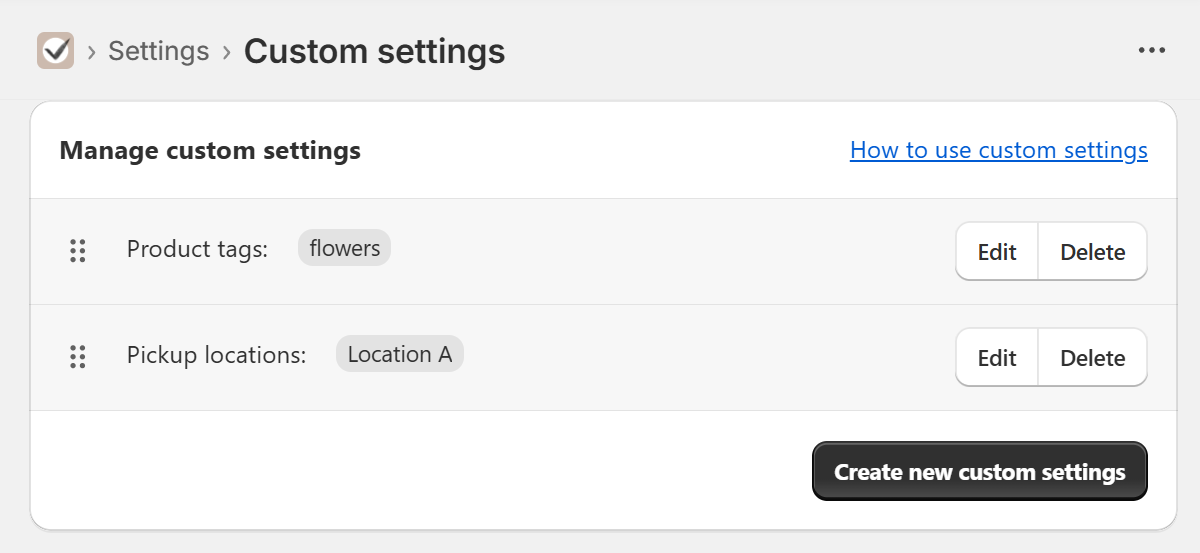Open the three-dot more actions menu
The height and width of the screenshot is (553, 1200).
pos(1152,50)
